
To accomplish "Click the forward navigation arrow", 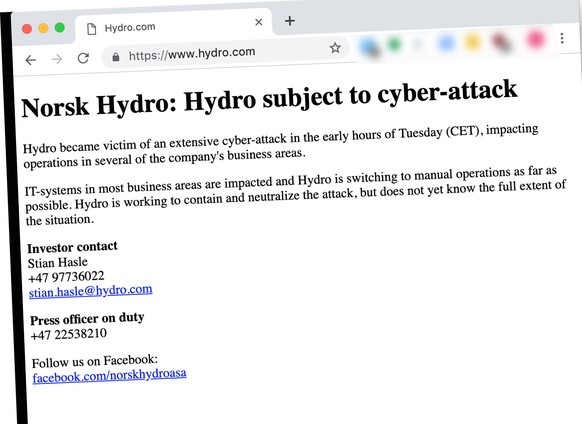I will [57, 59].
